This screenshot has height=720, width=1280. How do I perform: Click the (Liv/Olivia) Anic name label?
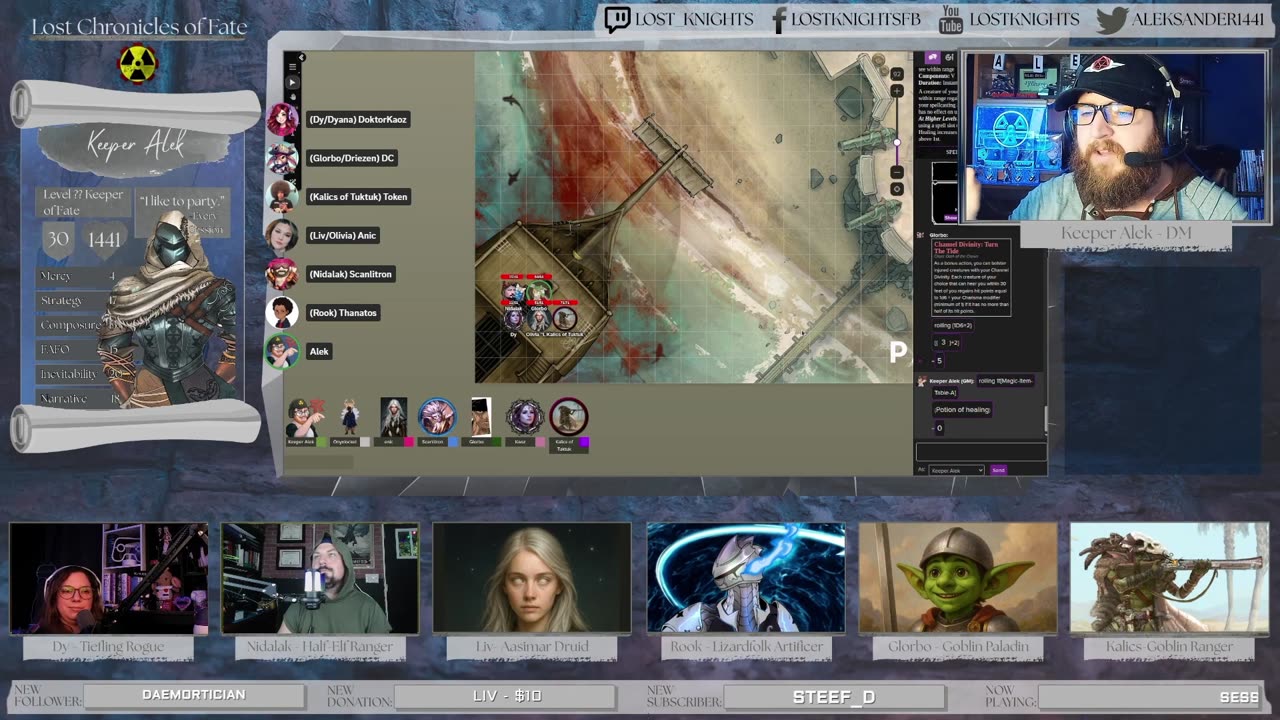(x=343, y=235)
